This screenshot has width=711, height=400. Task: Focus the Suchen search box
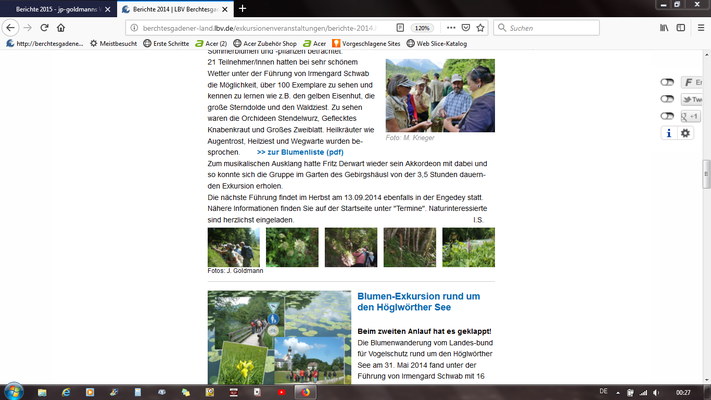(x=546, y=28)
